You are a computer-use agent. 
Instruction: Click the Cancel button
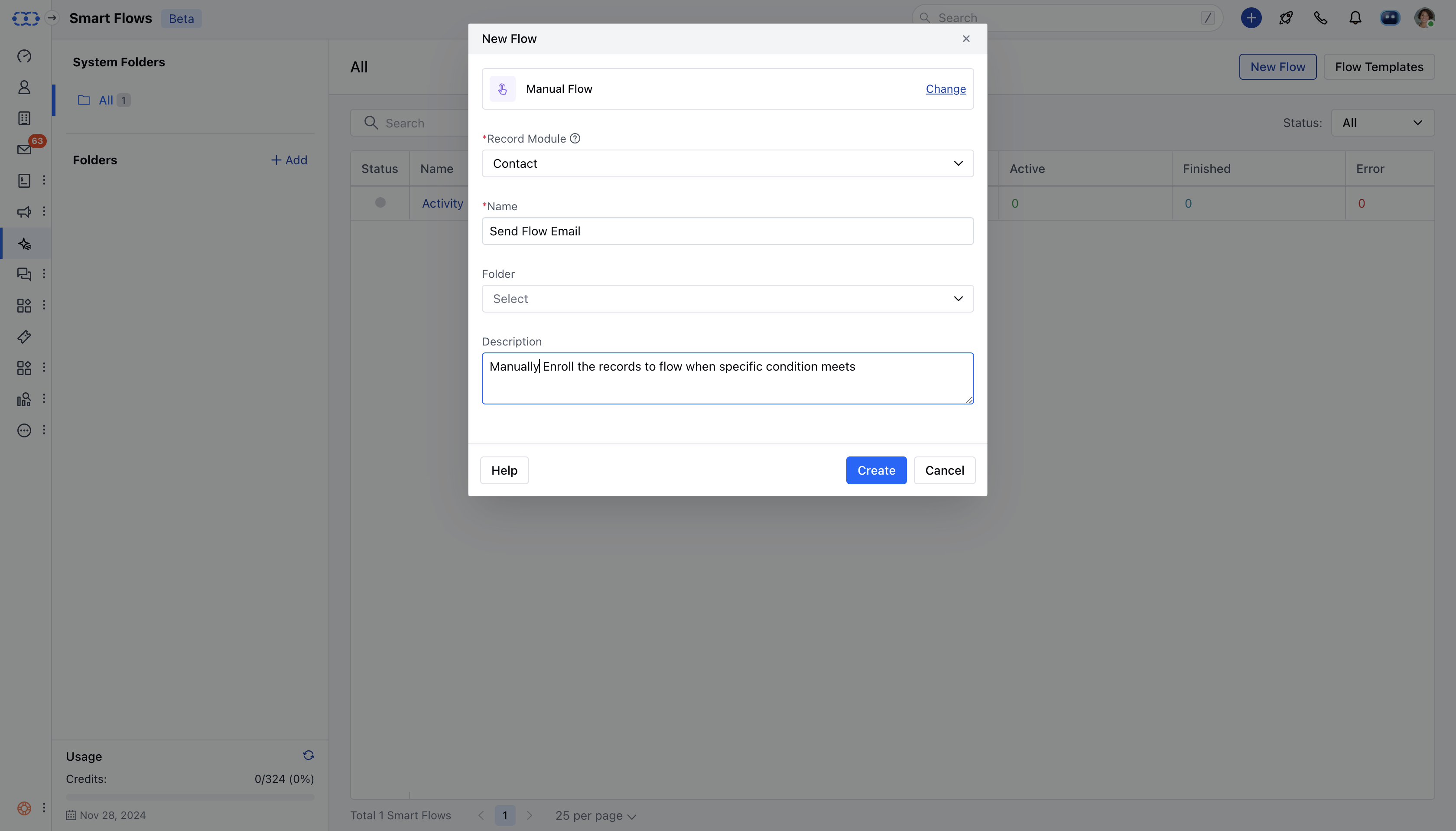coord(944,471)
